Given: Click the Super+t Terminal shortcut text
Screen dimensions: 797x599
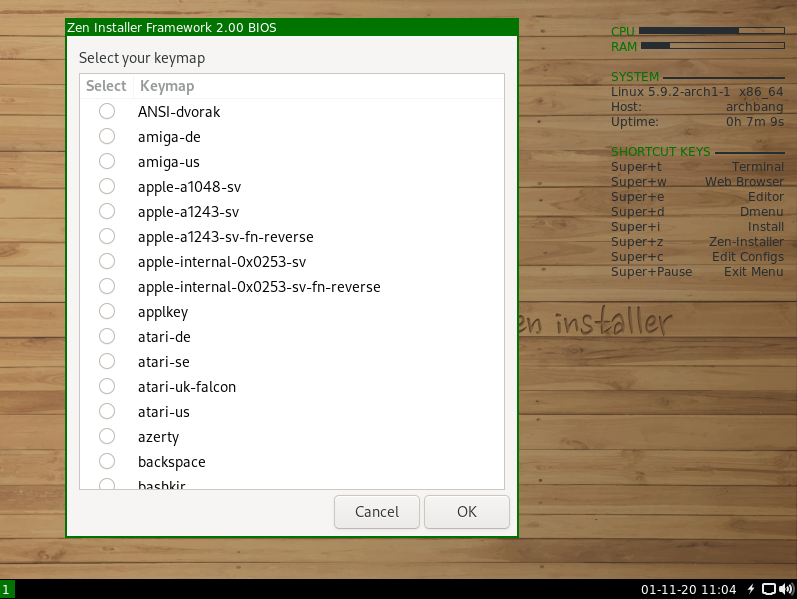Looking at the screenshot, I should click(697, 167).
